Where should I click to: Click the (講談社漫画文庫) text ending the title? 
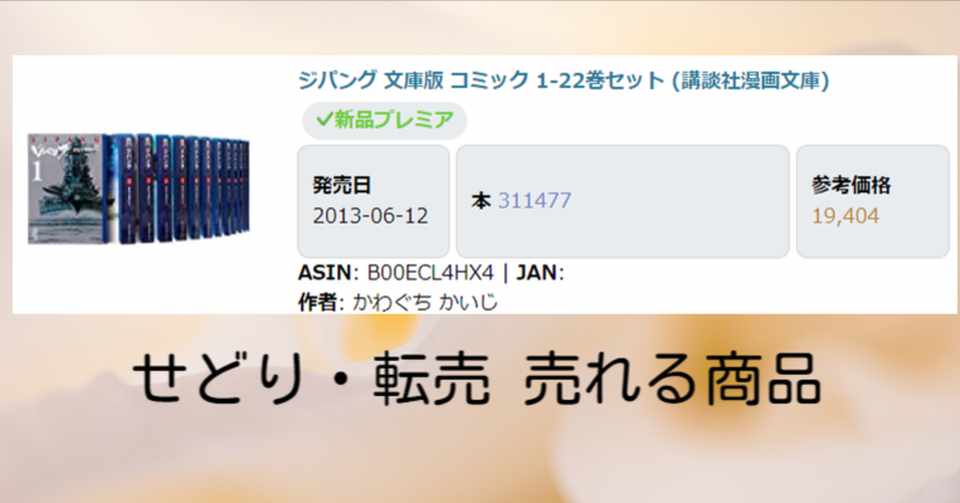(x=751, y=80)
